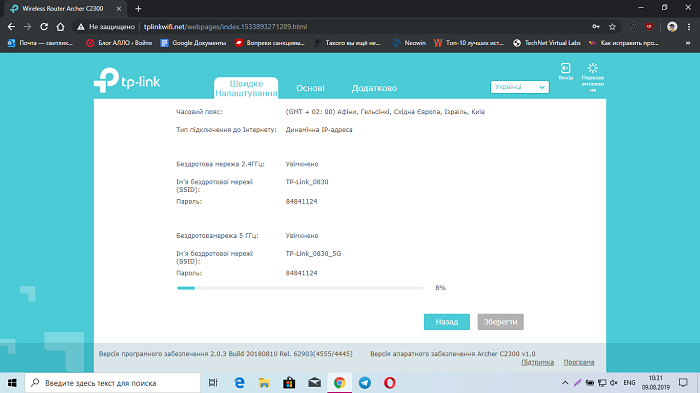Select the 2.4GHz SSID TP-Link_0830
The width and height of the screenshot is (700, 393).
(307, 182)
